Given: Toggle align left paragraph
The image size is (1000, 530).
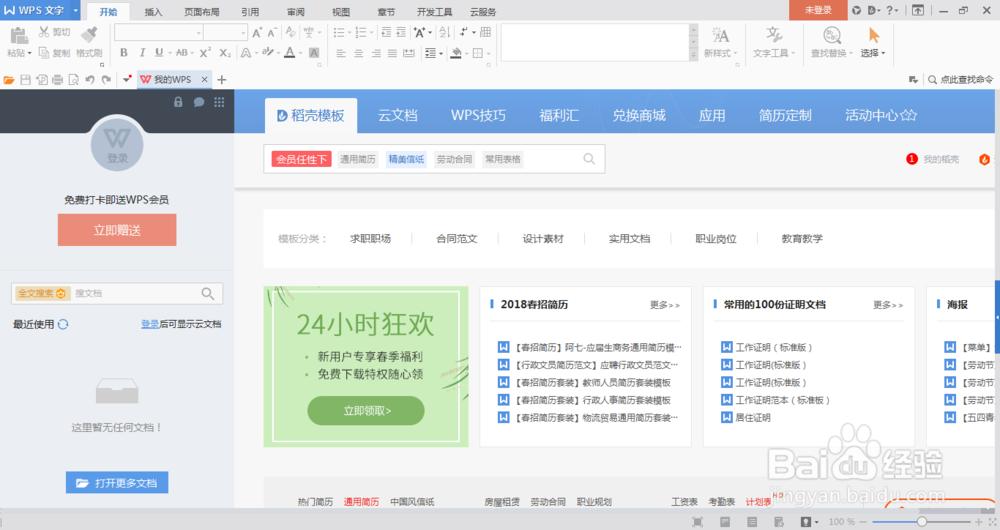Looking at the screenshot, I should [341, 54].
